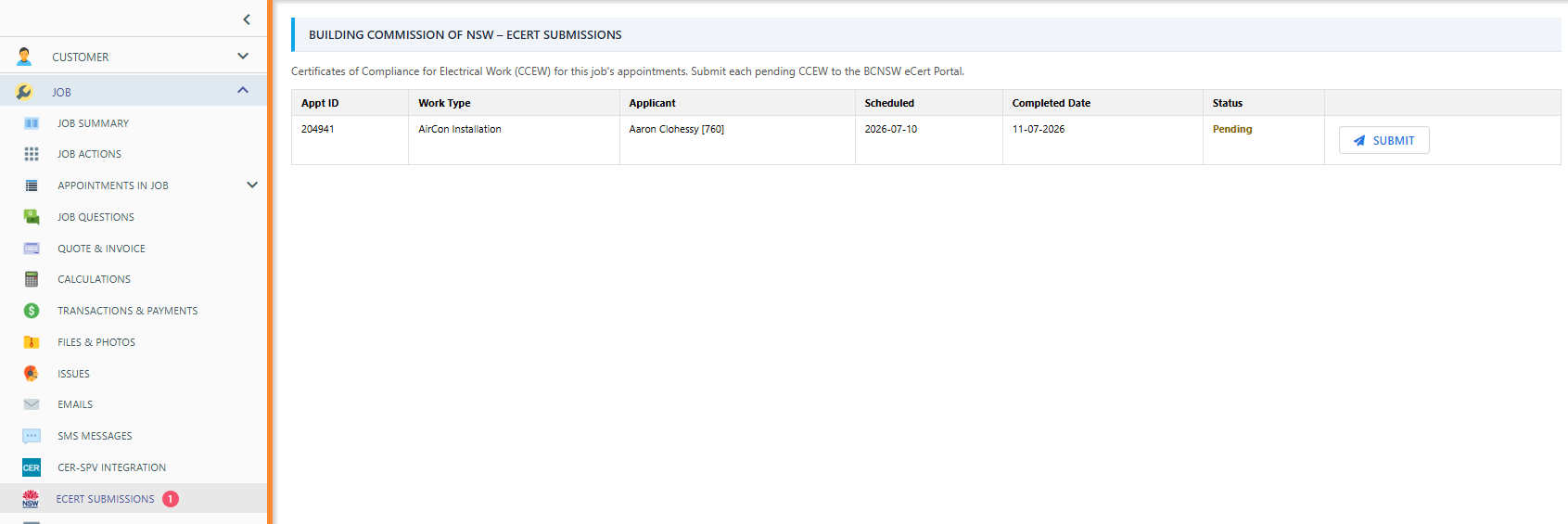Click applicant Aaron Clohessy [760]

pos(676,129)
